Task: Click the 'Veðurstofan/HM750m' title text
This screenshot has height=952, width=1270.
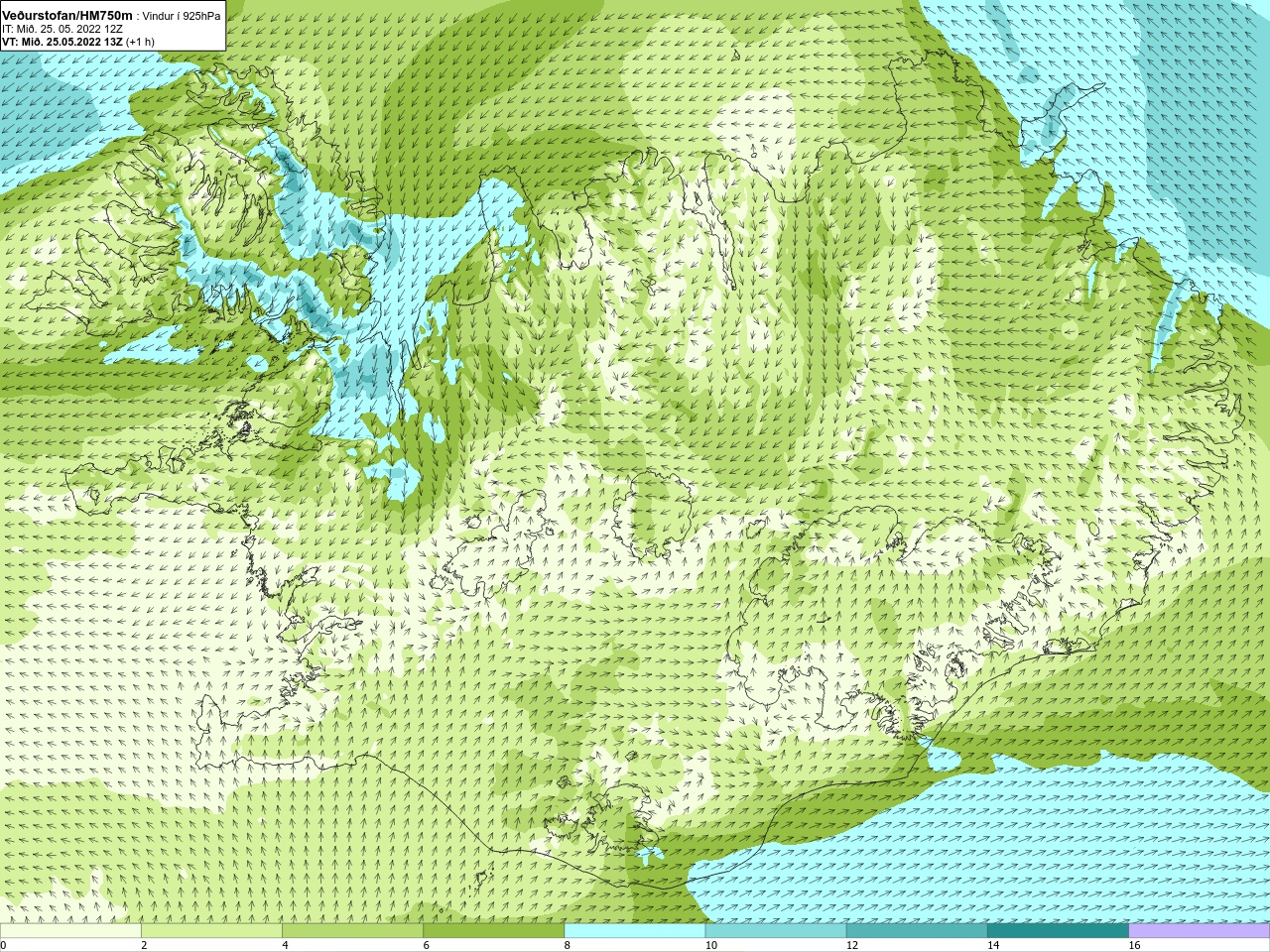Action: pos(67,15)
